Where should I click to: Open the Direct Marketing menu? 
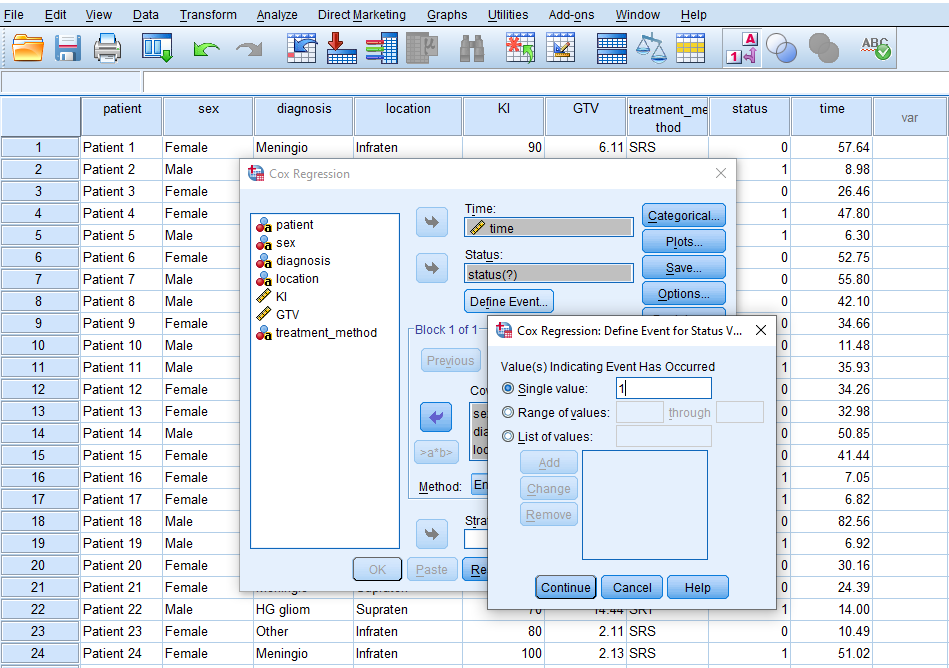362,15
